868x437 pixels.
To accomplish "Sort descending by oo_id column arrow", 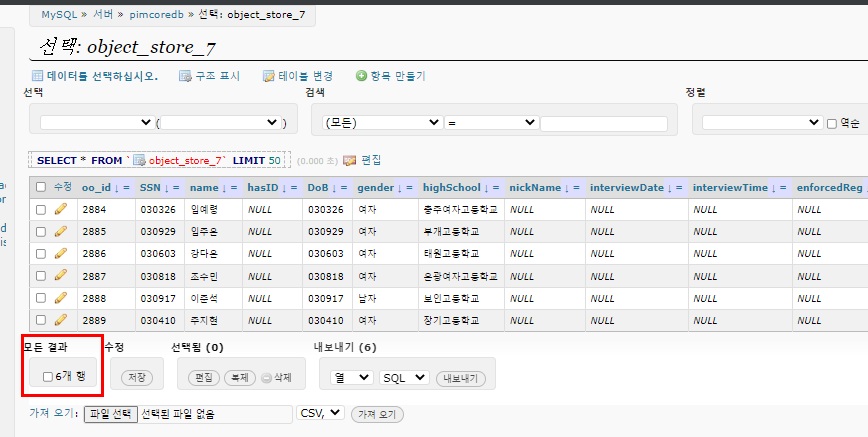I will pyautogui.click(x=117, y=188).
